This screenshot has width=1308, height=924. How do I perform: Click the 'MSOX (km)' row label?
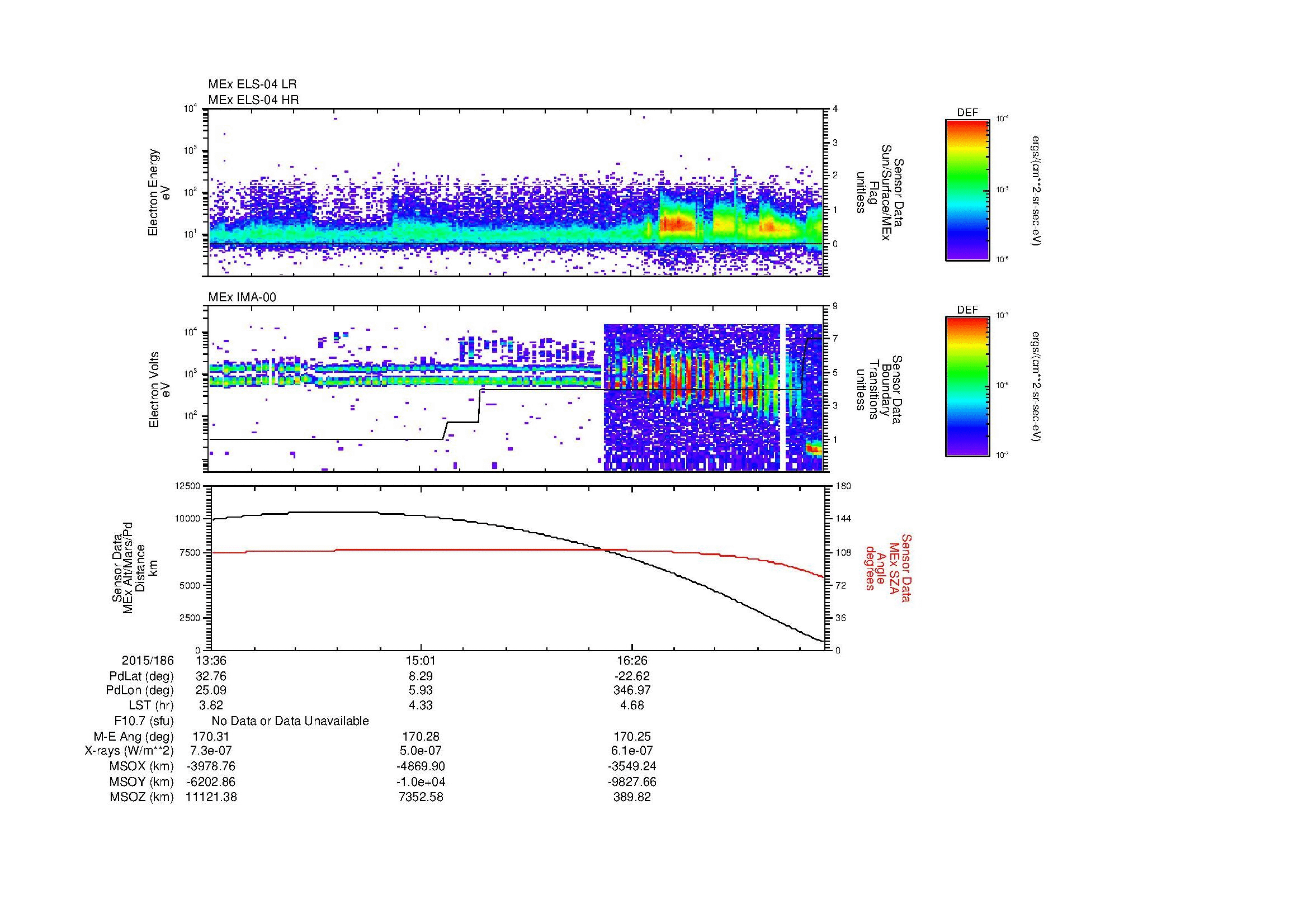coord(141,766)
